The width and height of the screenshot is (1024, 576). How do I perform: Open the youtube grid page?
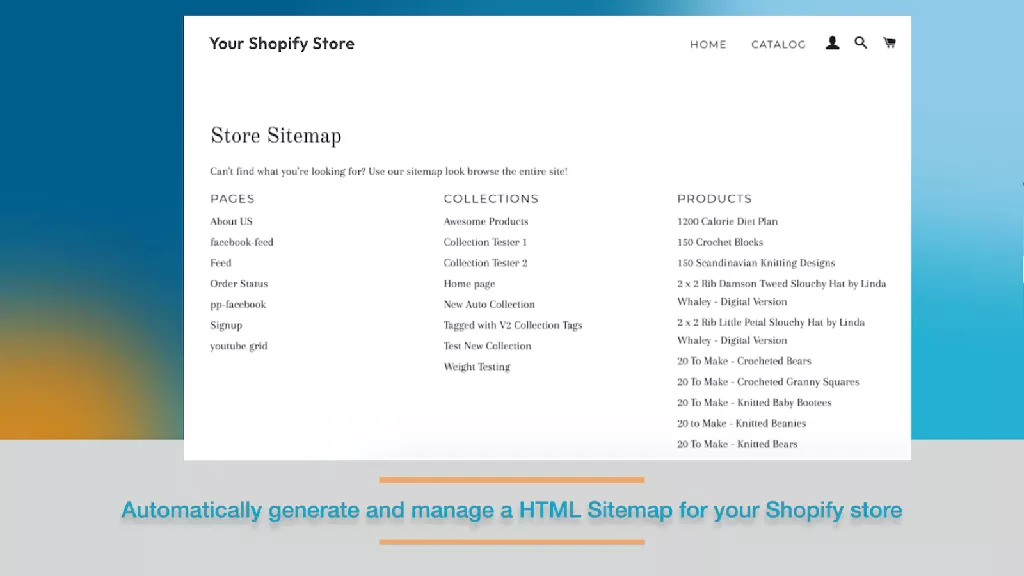tap(237, 345)
